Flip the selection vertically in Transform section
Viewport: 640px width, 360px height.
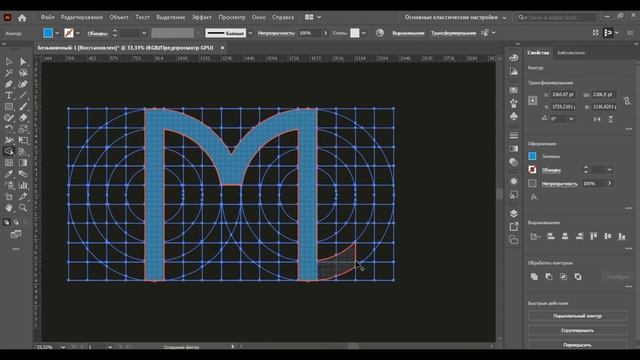[x=611, y=119]
